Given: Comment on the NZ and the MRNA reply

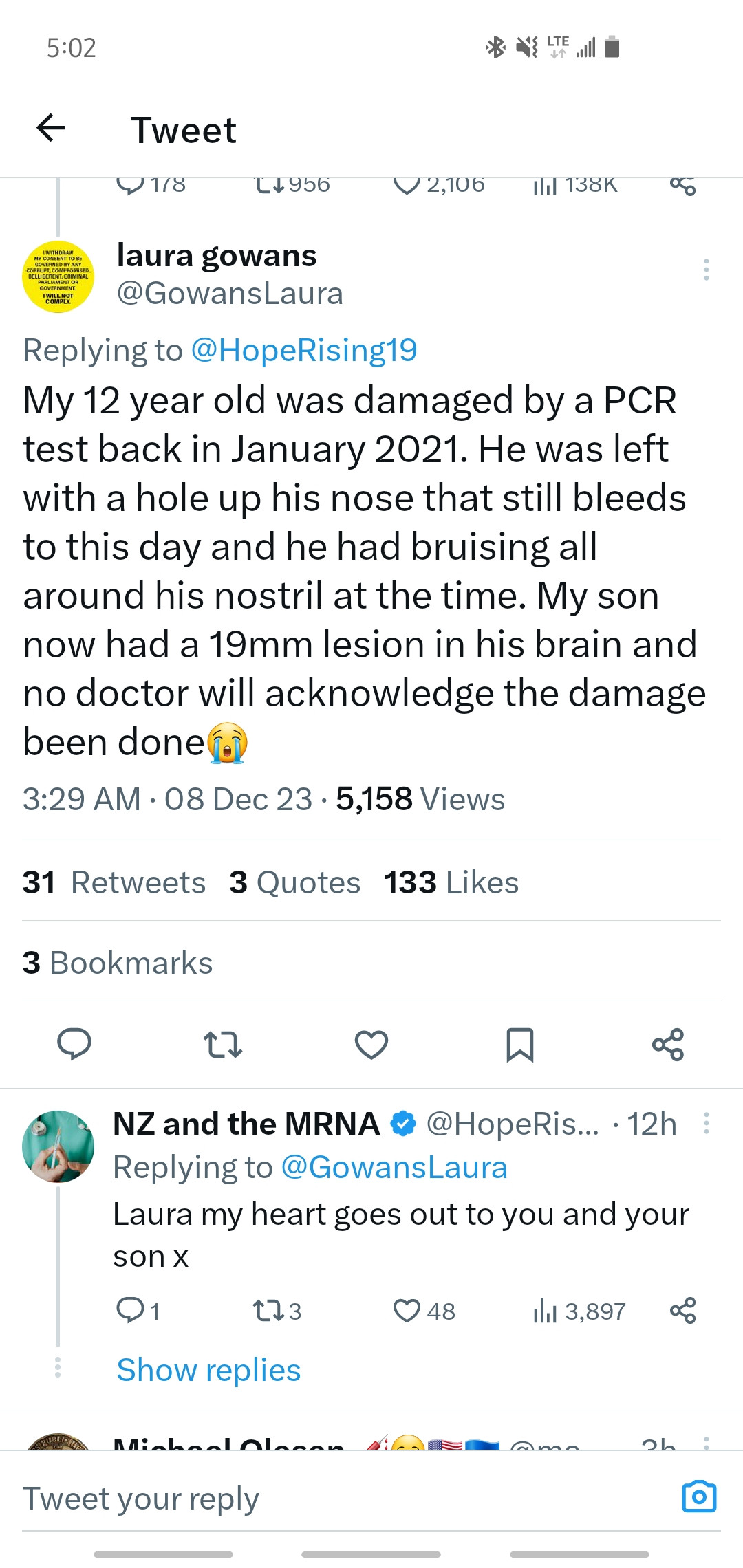Looking at the screenshot, I should tap(130, 1311).
